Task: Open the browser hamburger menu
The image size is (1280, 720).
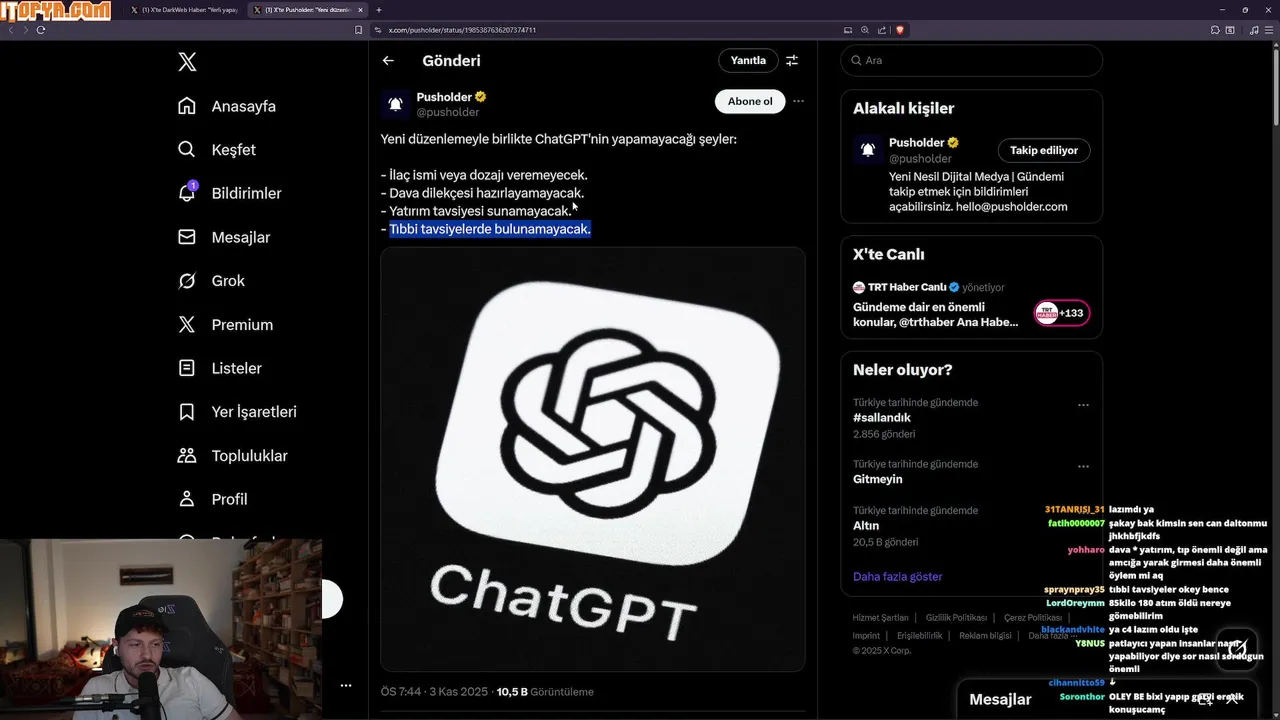Action: [1270, 30]
